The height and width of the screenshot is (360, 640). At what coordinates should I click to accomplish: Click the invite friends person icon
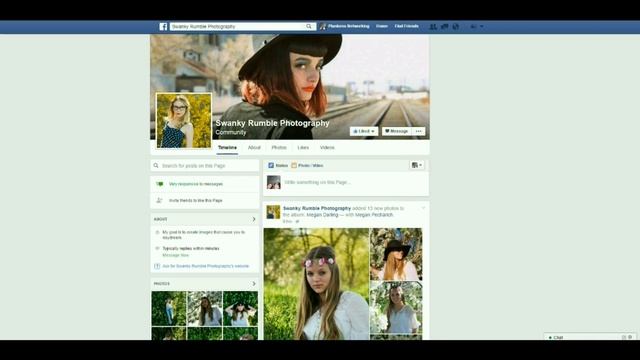coord(160,200)
